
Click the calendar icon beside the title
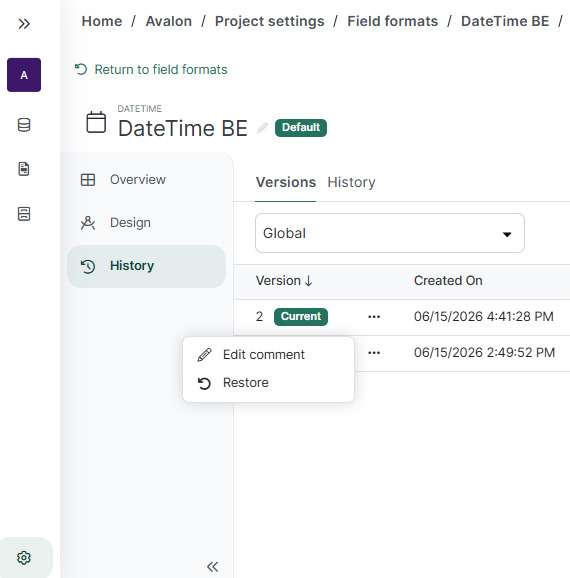[96, 122]
